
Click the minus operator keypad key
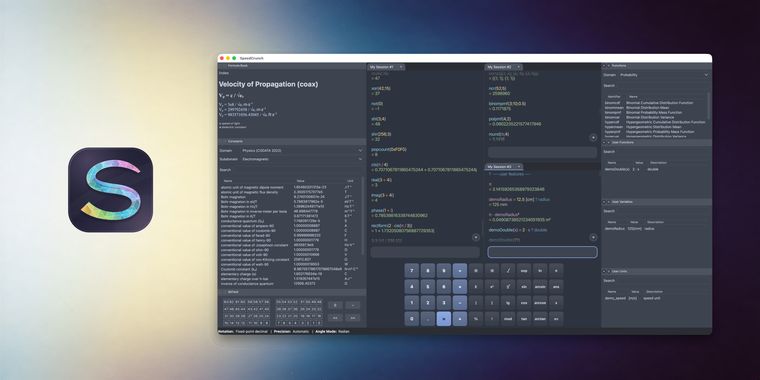pyautogui.click(x=459, y=302)
